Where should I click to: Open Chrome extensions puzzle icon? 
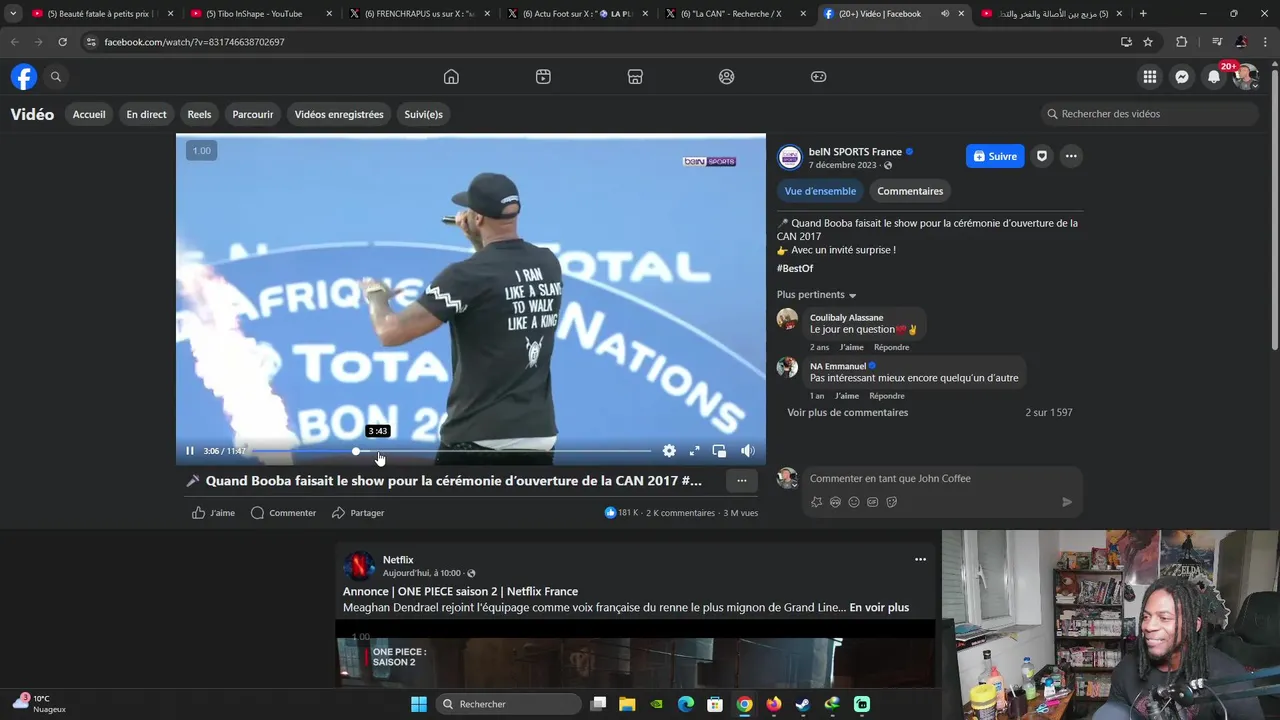[1181, 42]
